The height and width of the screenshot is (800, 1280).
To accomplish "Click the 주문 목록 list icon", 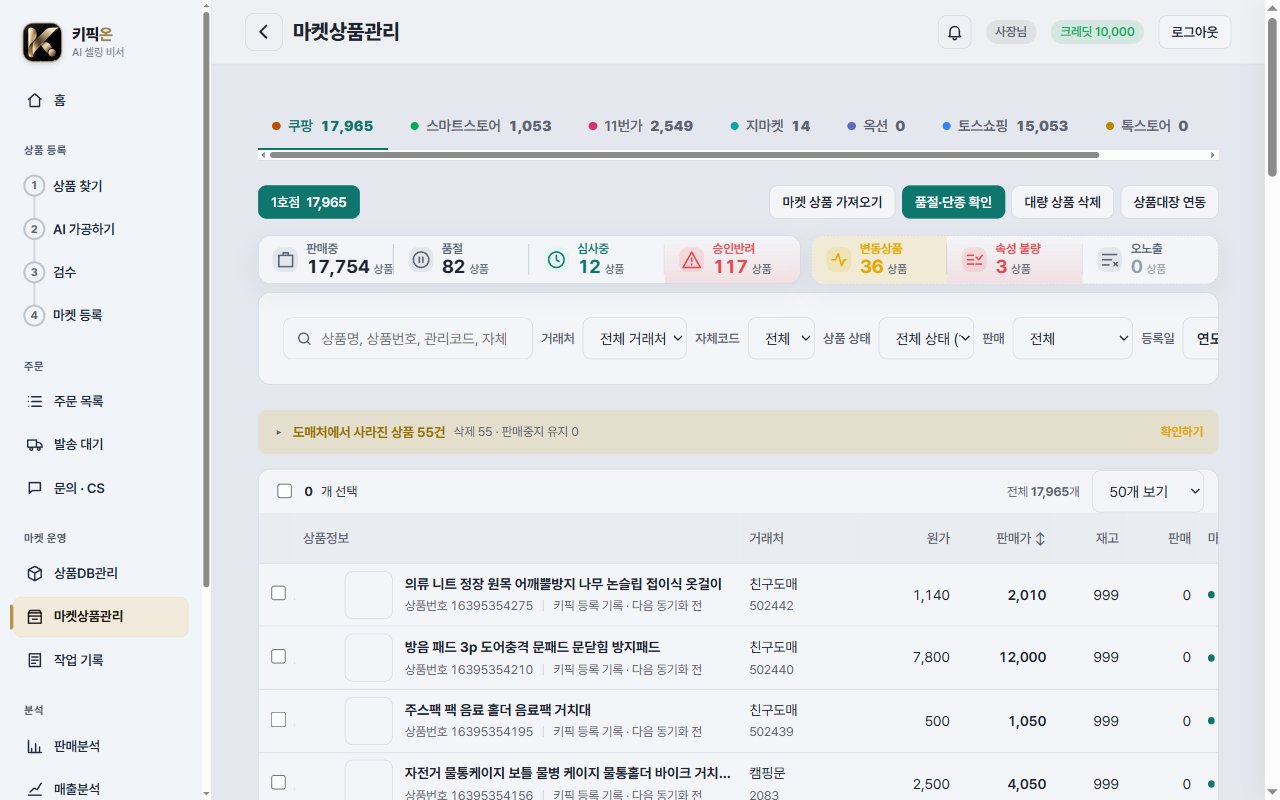I will point(35,401).
